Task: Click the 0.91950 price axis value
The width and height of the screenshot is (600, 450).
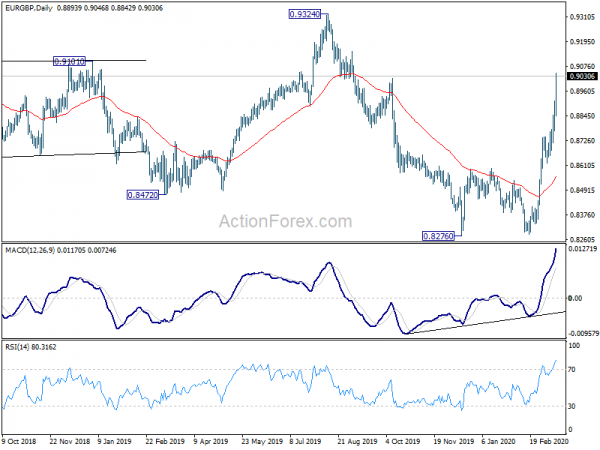Action: 582,42
